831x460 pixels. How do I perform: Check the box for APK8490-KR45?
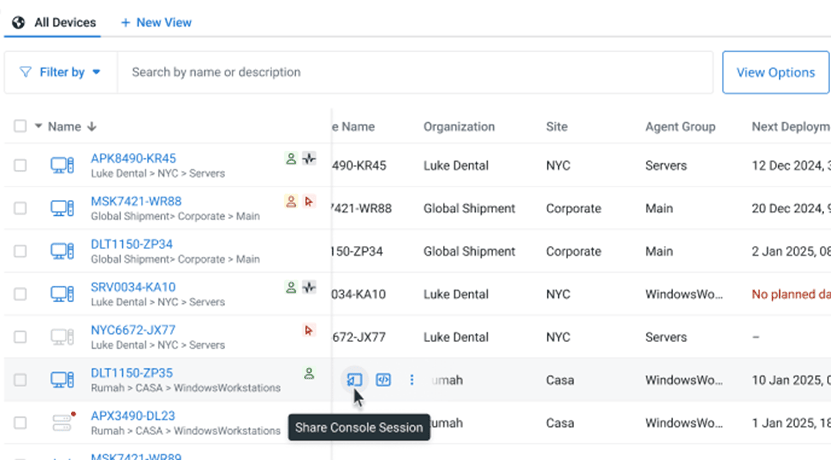(x=20, y=166)
